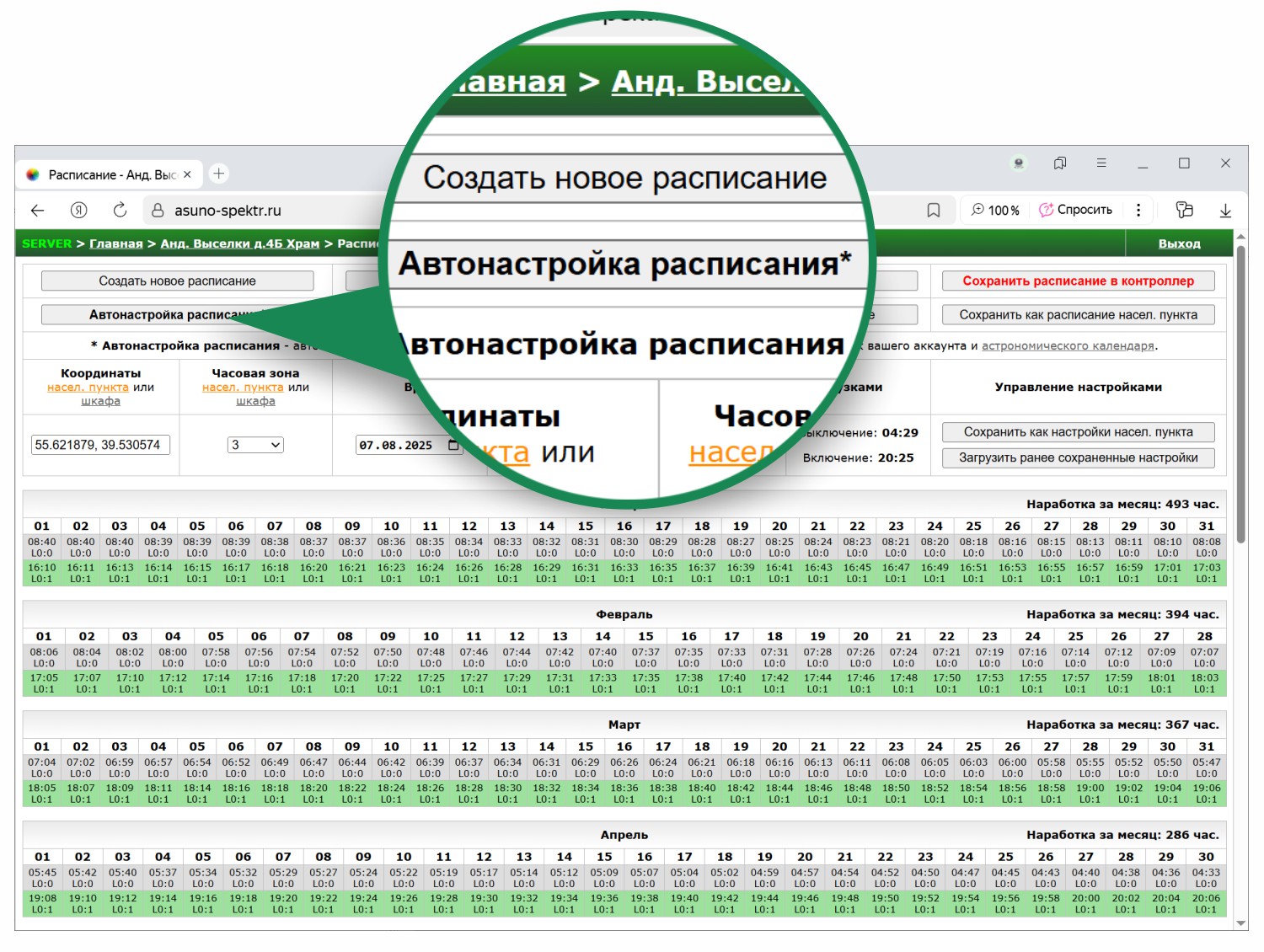Click Создать новое расписание

pos(176,281)
